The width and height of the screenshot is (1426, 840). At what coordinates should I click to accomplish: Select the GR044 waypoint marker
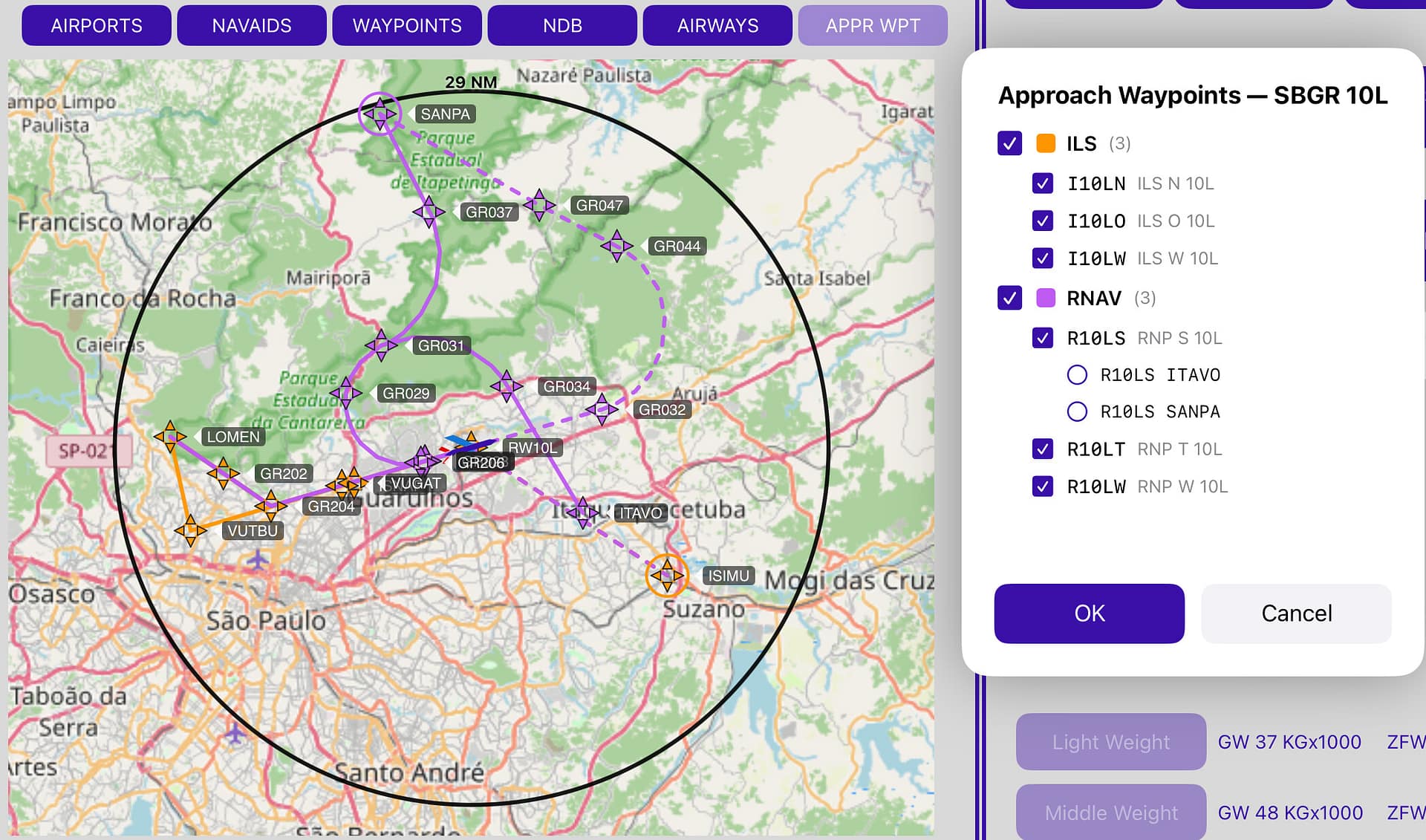pyautogui.click(x=616, y=246)
